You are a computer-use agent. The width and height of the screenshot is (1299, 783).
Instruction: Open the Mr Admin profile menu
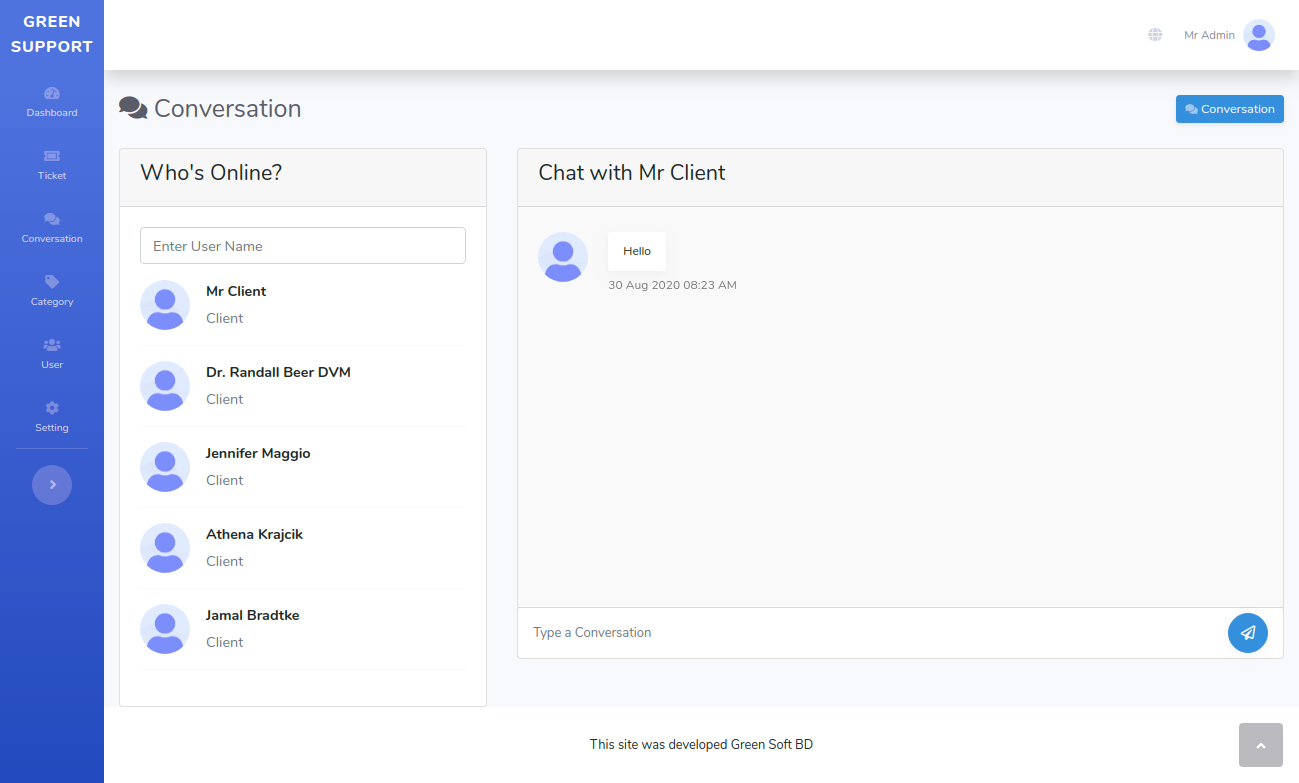point(1228,35)
